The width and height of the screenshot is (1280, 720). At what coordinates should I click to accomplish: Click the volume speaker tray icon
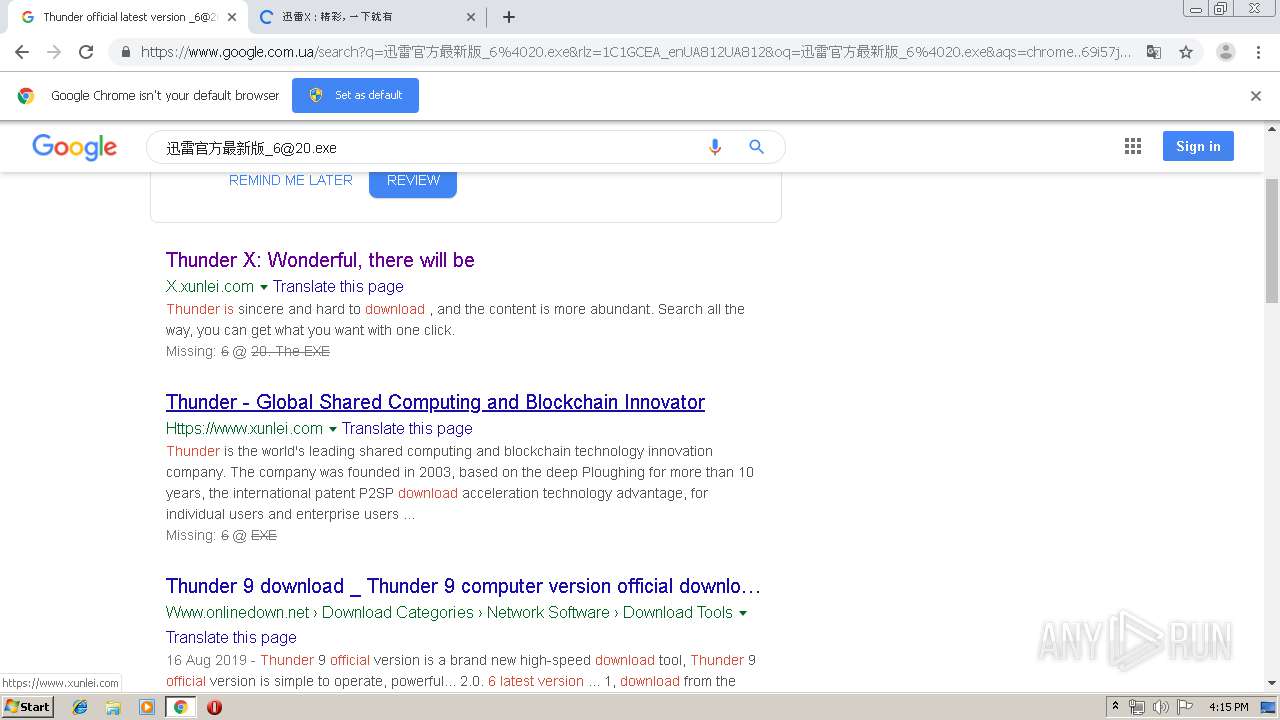click(1160, 707)
